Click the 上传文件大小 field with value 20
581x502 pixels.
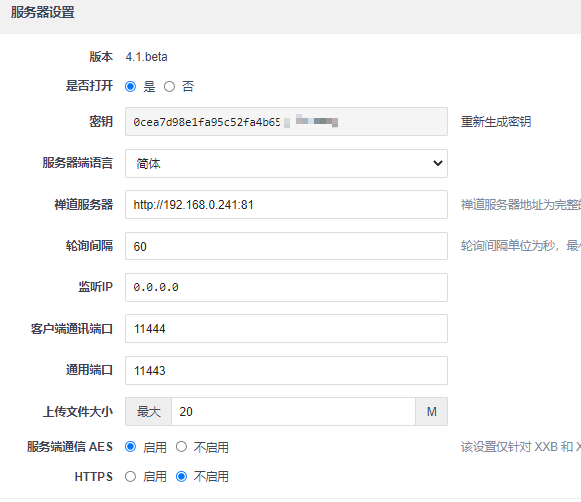(293, 412)
